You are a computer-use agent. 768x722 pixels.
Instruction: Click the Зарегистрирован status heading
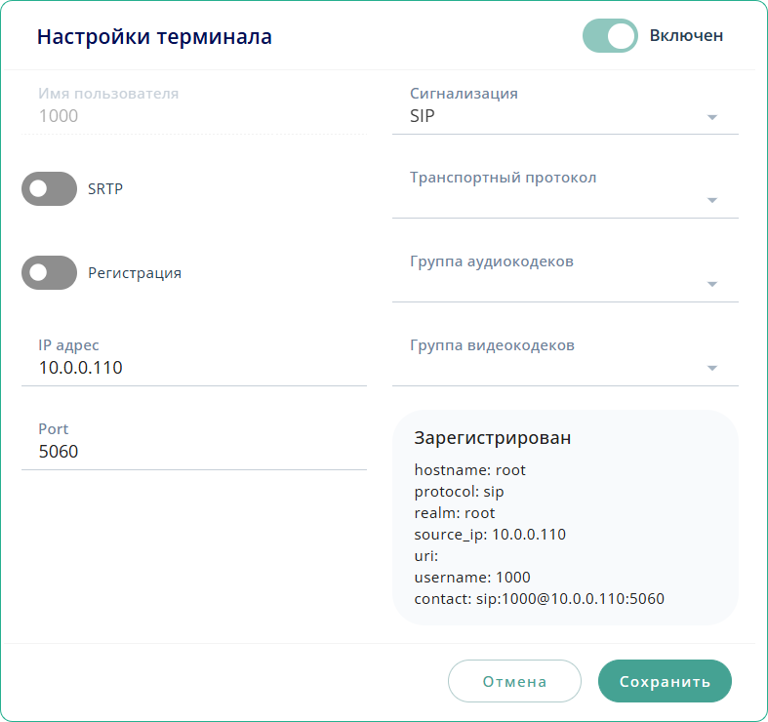492,438
